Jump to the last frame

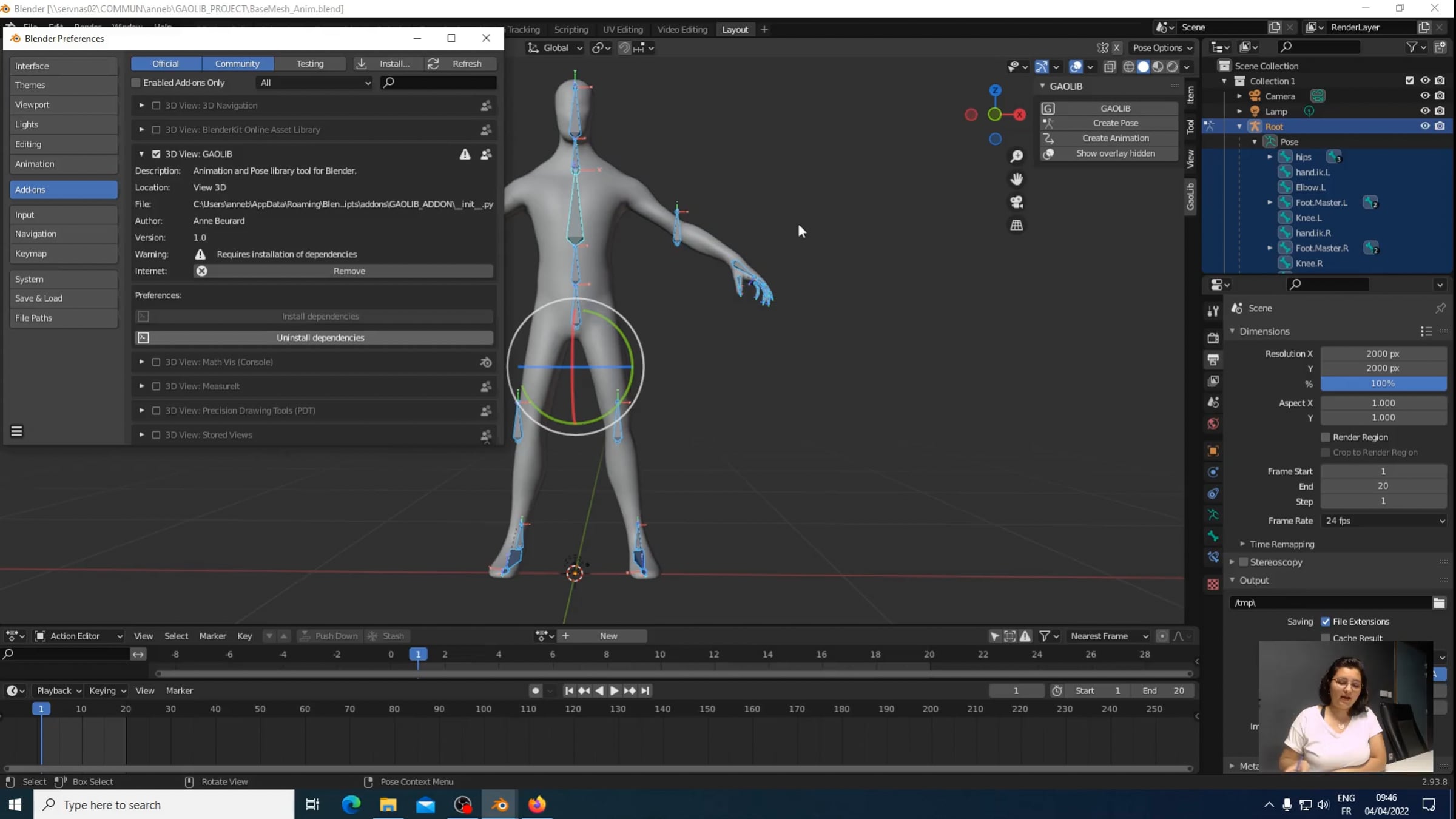coord(645,690)
